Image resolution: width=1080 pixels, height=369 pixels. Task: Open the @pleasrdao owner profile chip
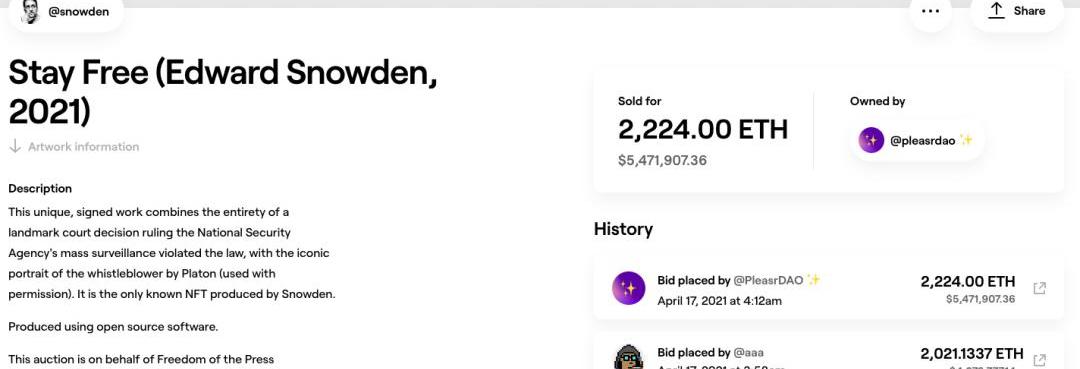[x=916, y=140]
